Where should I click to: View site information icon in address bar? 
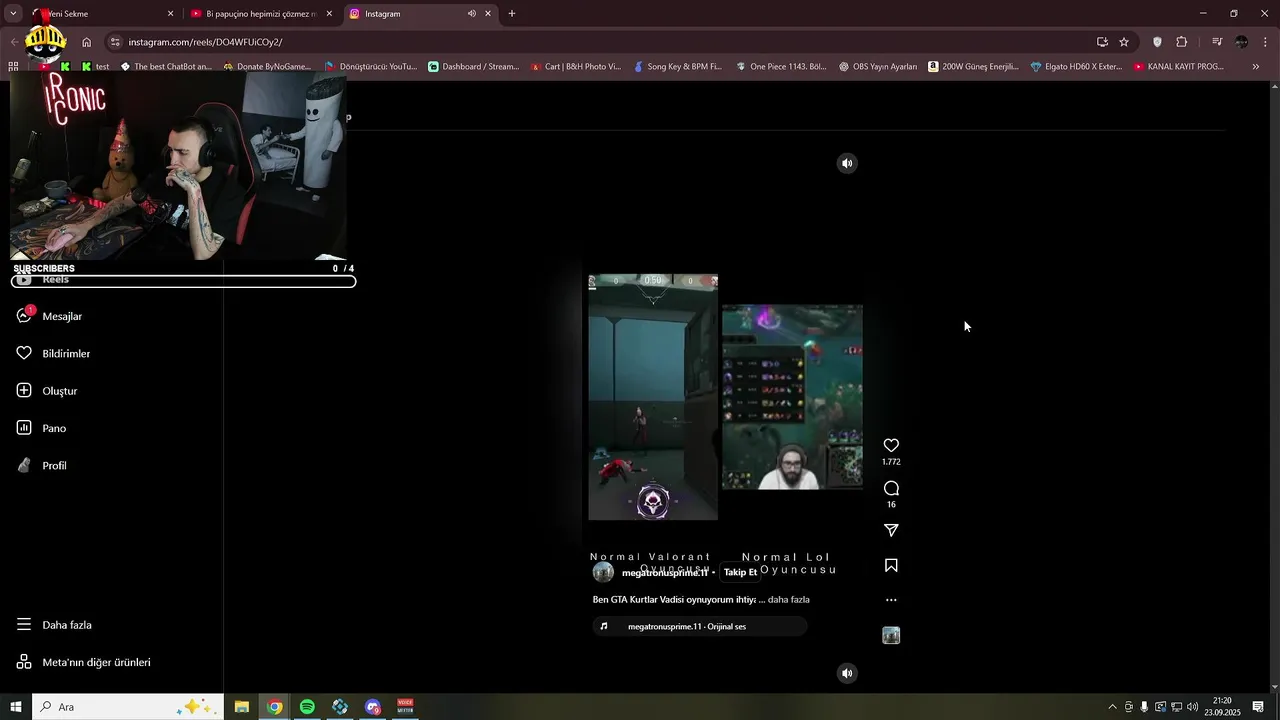(115, 42)
